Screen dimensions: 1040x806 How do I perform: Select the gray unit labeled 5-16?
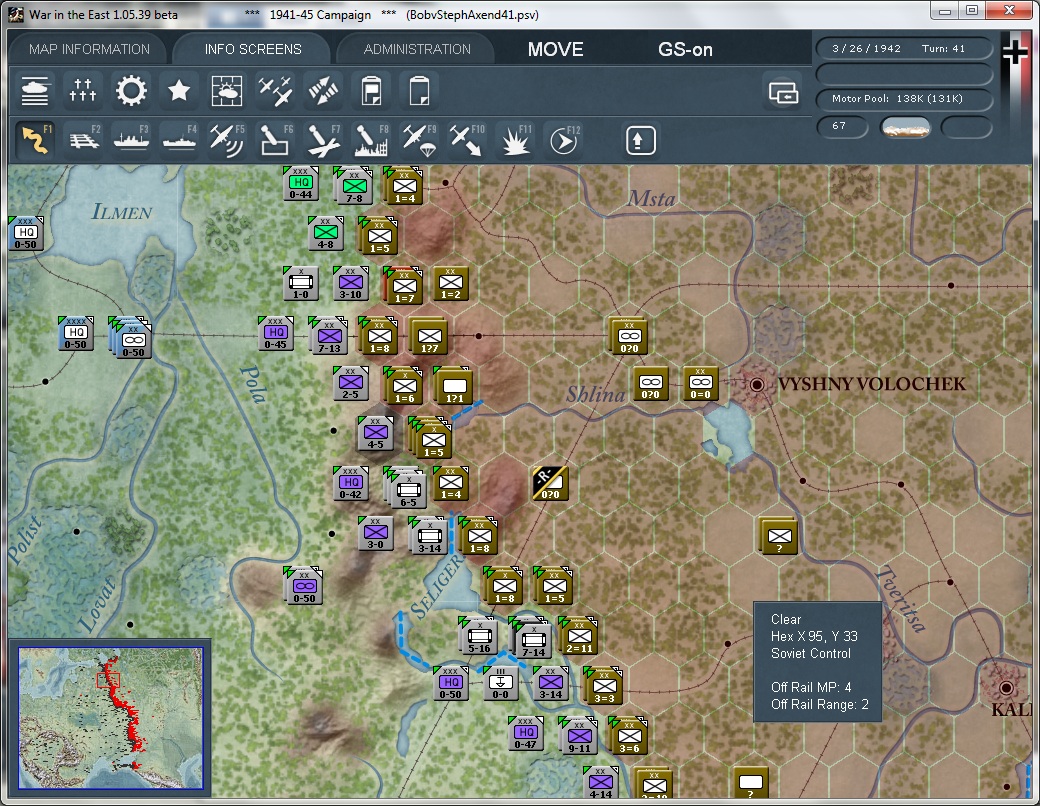(x=478, y=635)
